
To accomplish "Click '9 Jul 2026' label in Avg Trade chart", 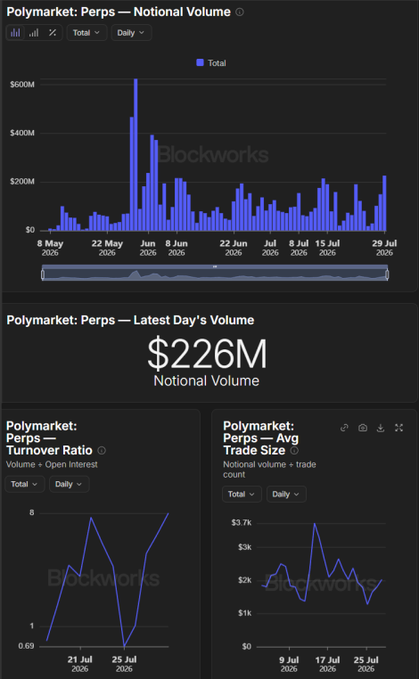I will pyautogui.click(x=289, y=664).
